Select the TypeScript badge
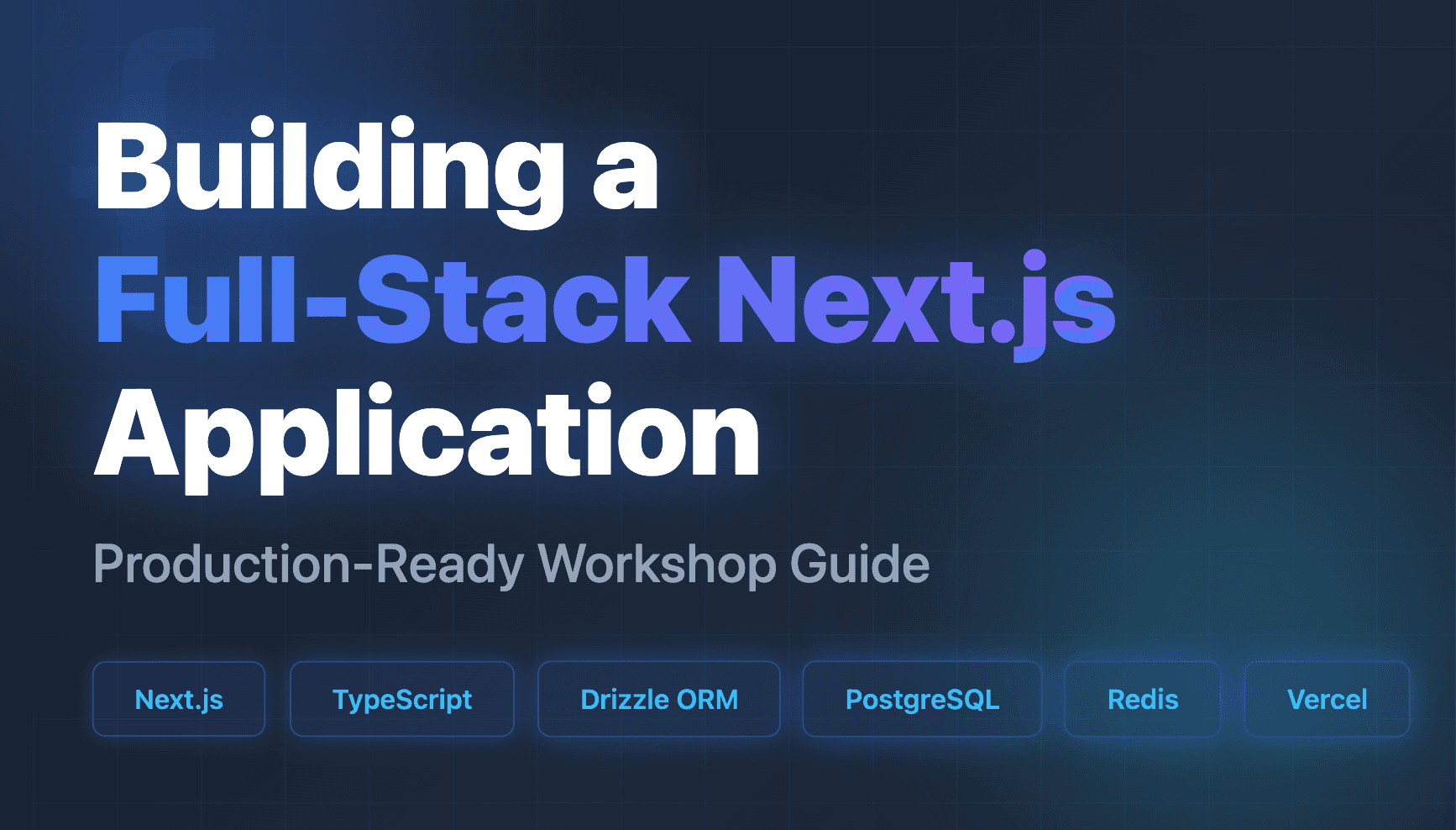 [x=401, y=699]
